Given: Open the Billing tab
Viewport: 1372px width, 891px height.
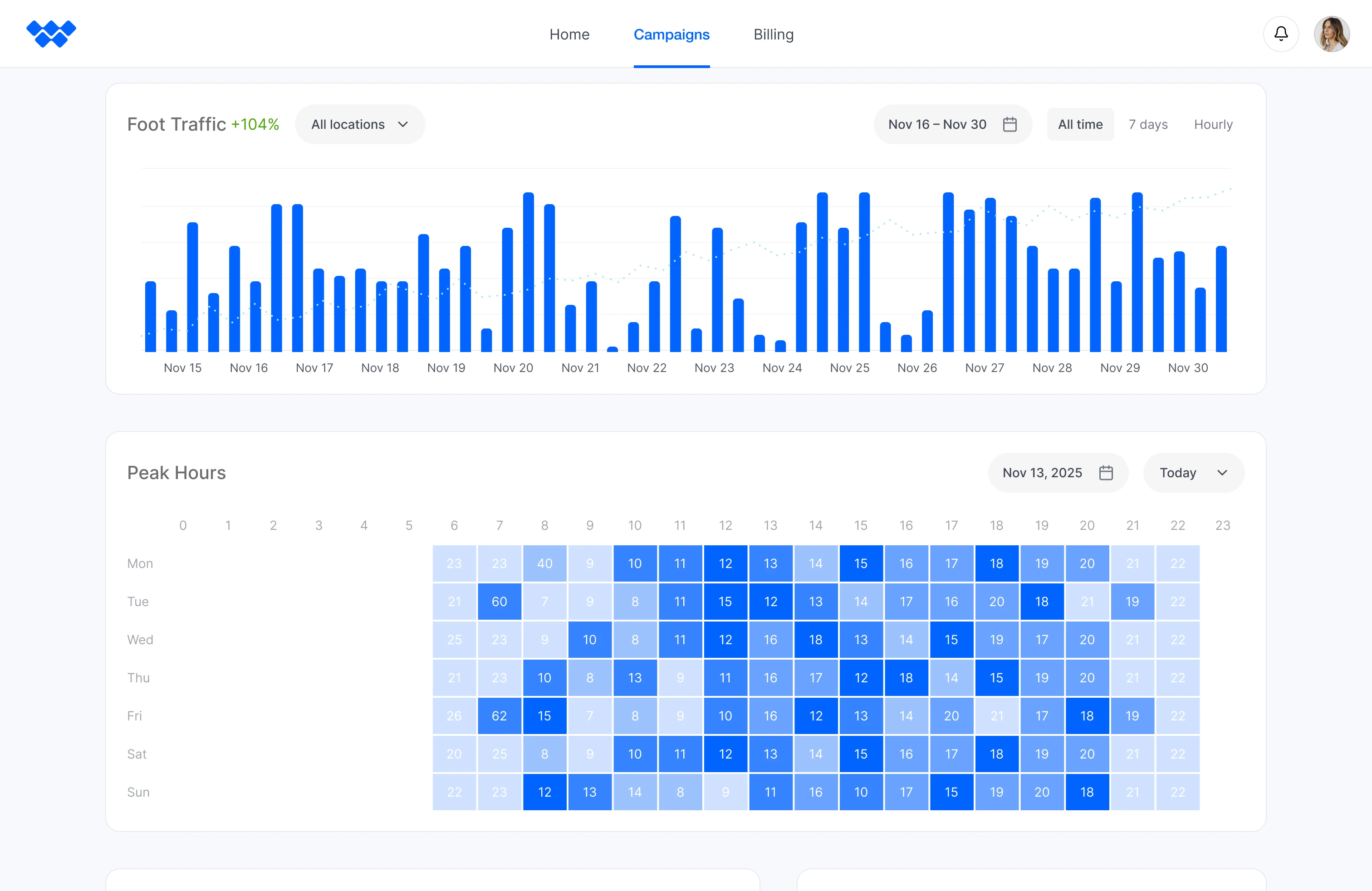Looking at the screenshot, I should coord(773,34).
